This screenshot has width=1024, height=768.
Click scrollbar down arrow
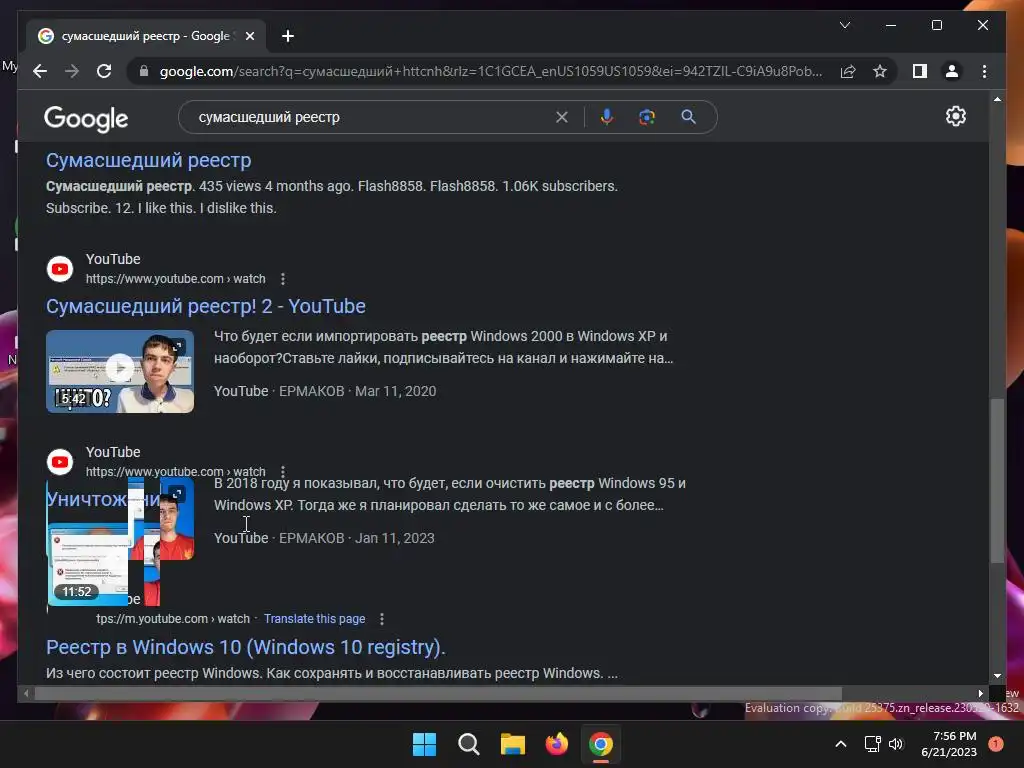(x=997, y=677)
